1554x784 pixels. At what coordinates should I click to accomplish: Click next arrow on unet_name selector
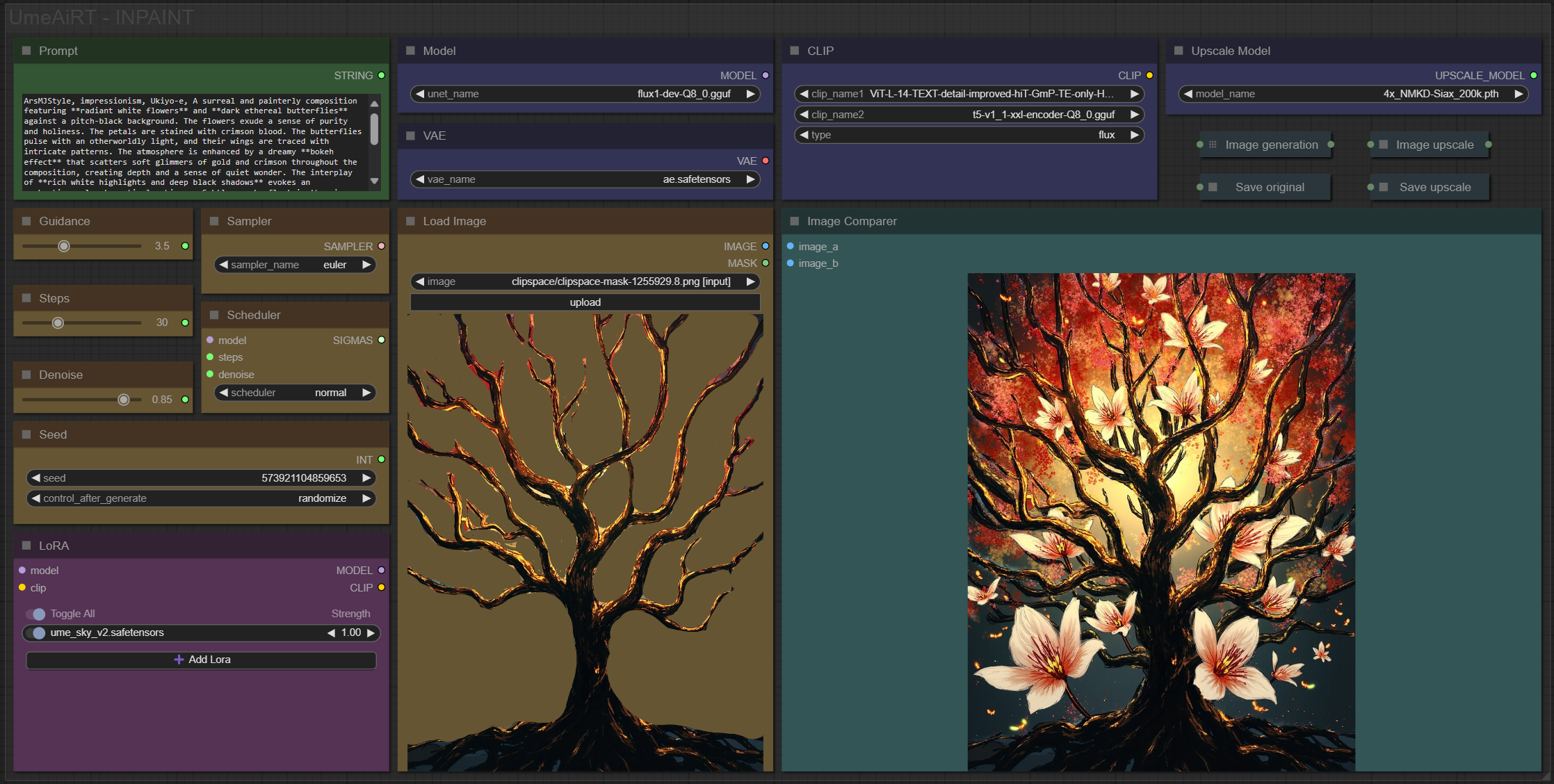pyautogui.click(x=750, y=94)
